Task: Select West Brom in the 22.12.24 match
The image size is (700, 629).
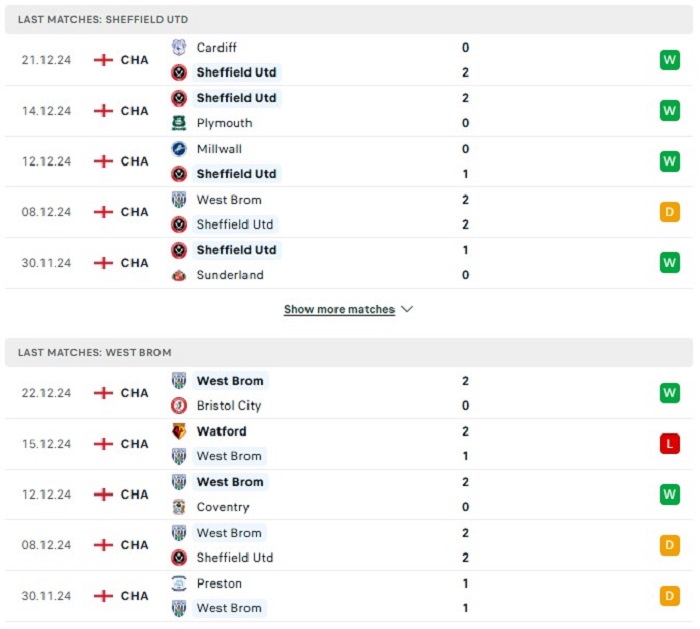Action: point(230,381)
